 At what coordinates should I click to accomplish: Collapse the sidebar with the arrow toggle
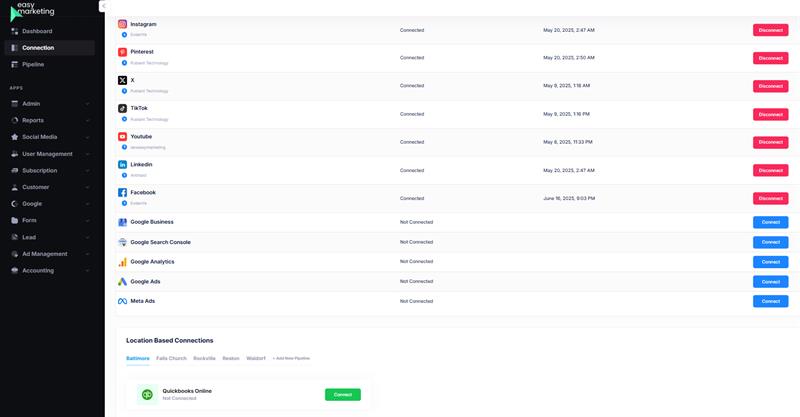[102, 6]
